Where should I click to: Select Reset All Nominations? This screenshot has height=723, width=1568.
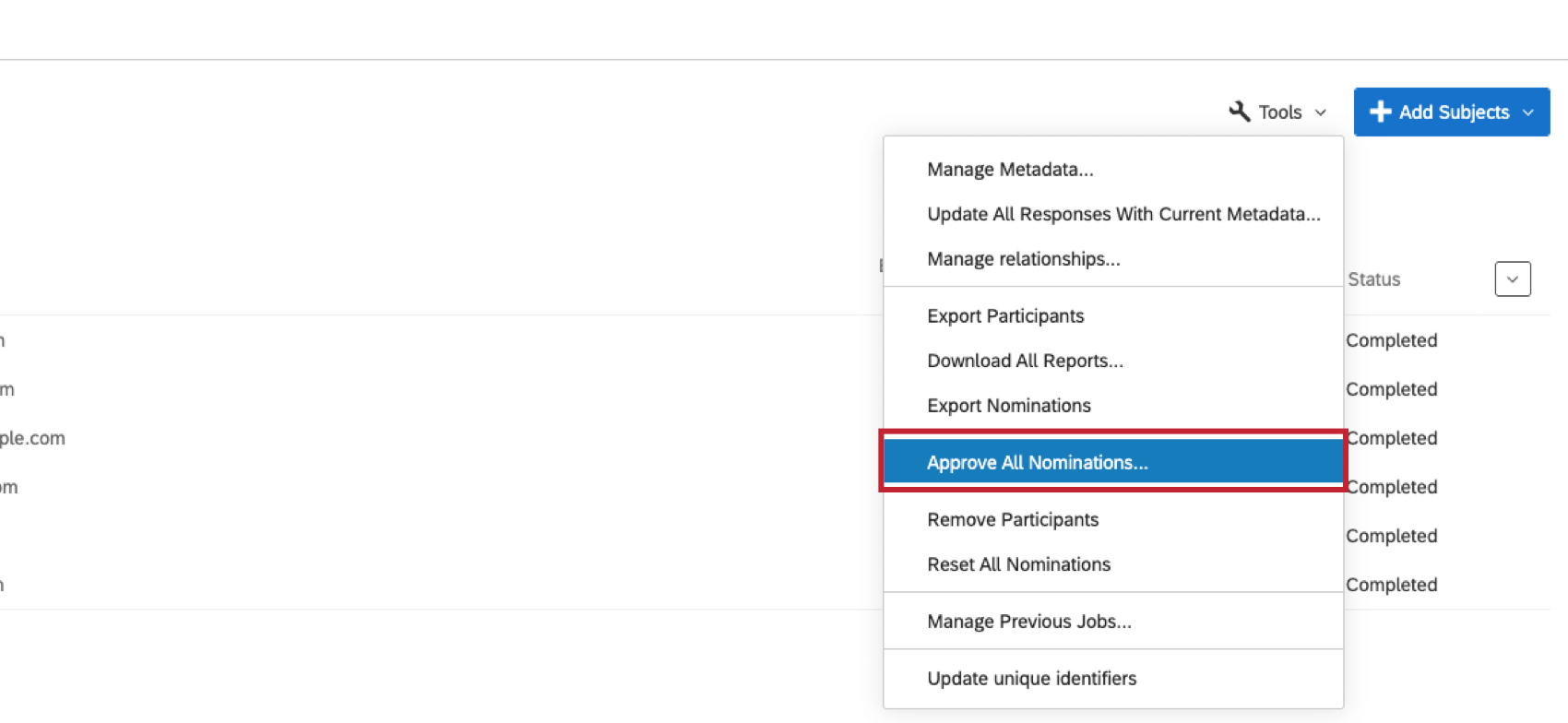1018,564
